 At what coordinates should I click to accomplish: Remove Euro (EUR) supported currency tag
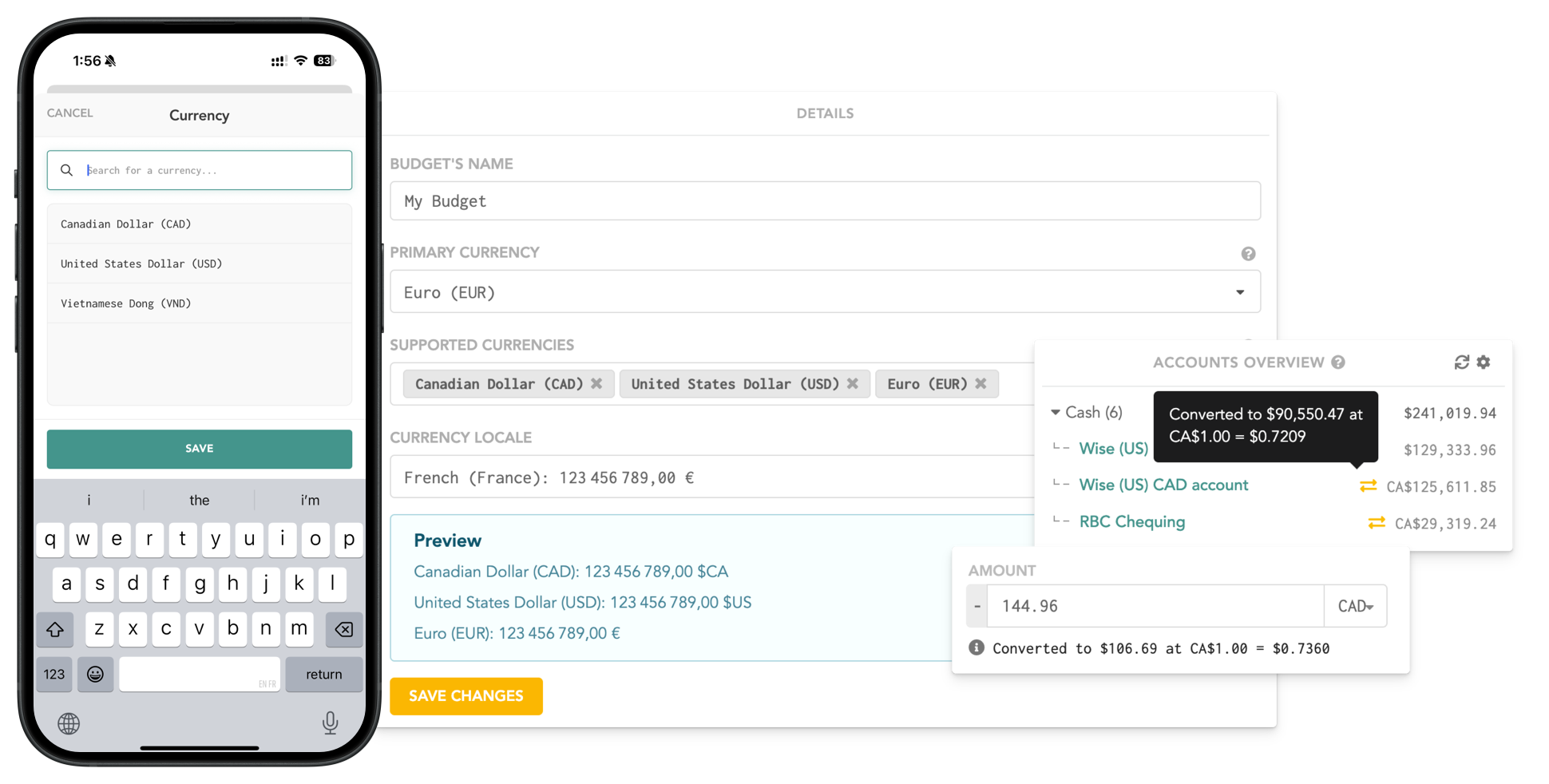coord(981,384)
